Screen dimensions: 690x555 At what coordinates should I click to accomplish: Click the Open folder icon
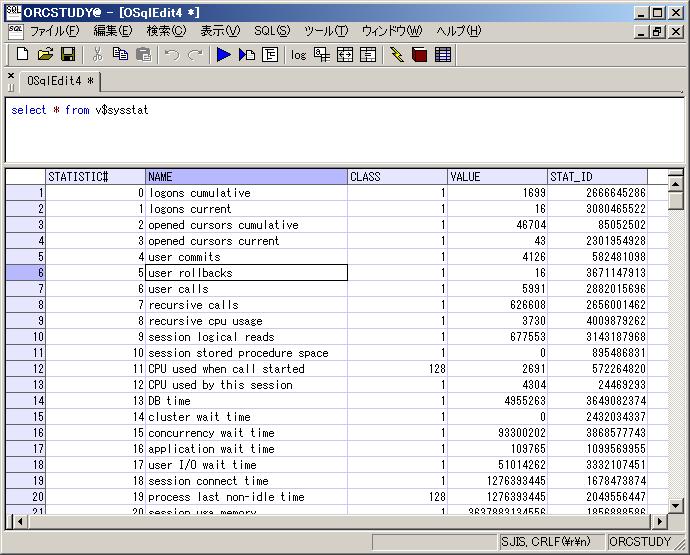45,54
